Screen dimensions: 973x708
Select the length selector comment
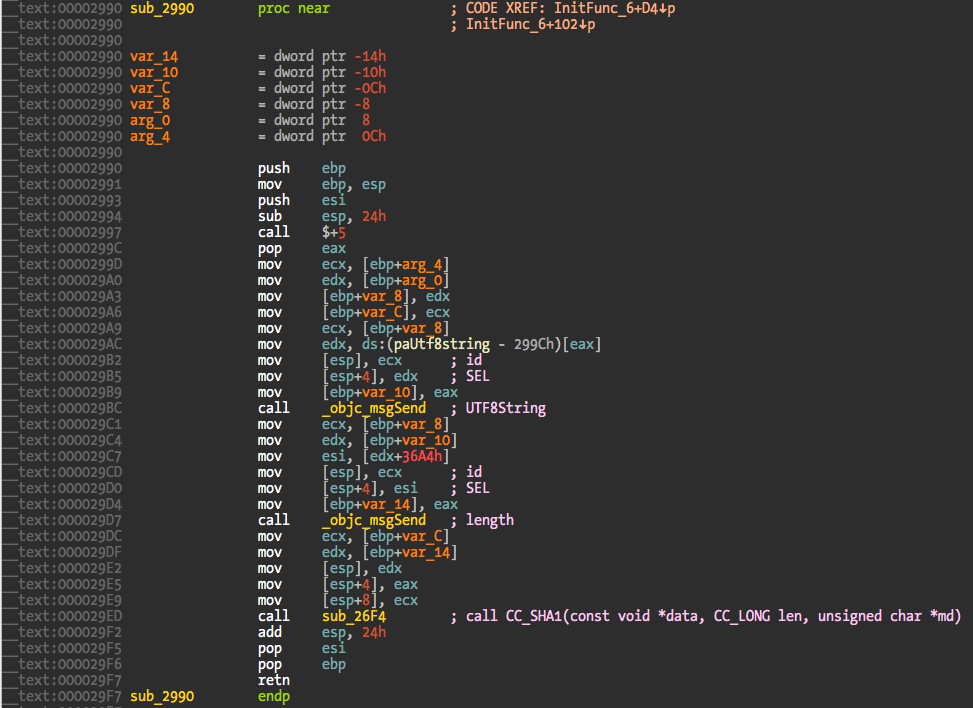[494, 520]
